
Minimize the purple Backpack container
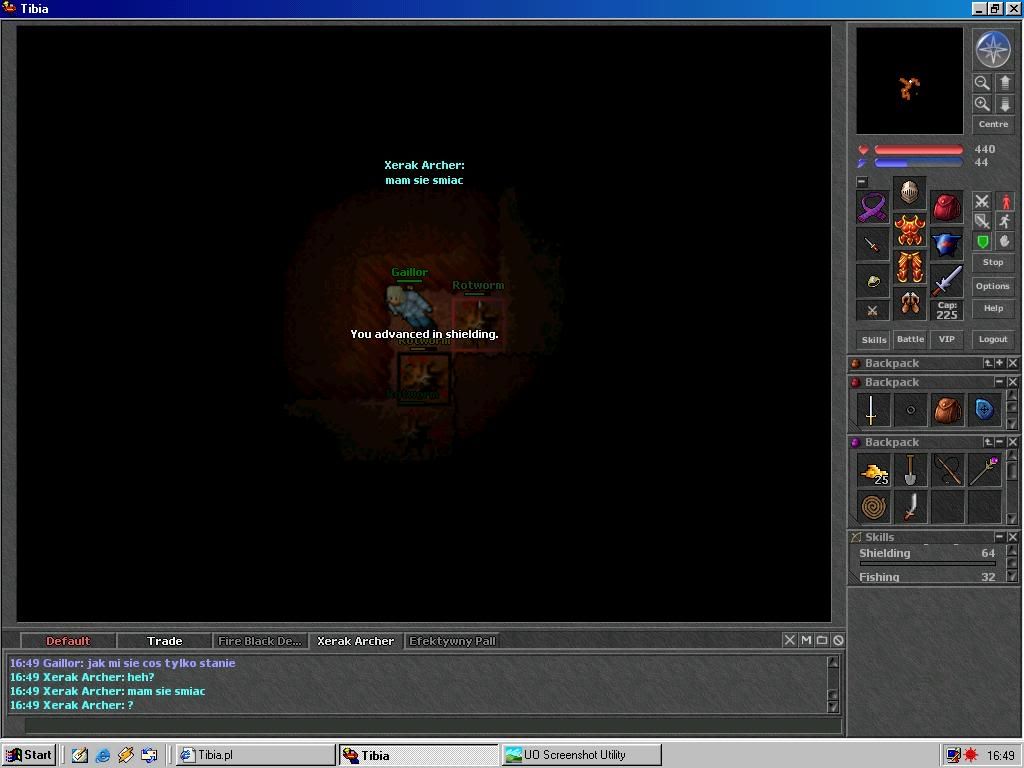click(1000, 442)
